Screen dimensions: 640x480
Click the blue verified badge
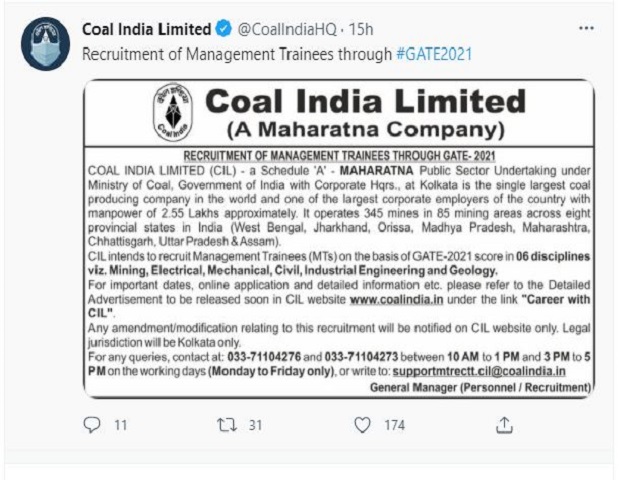223,29
